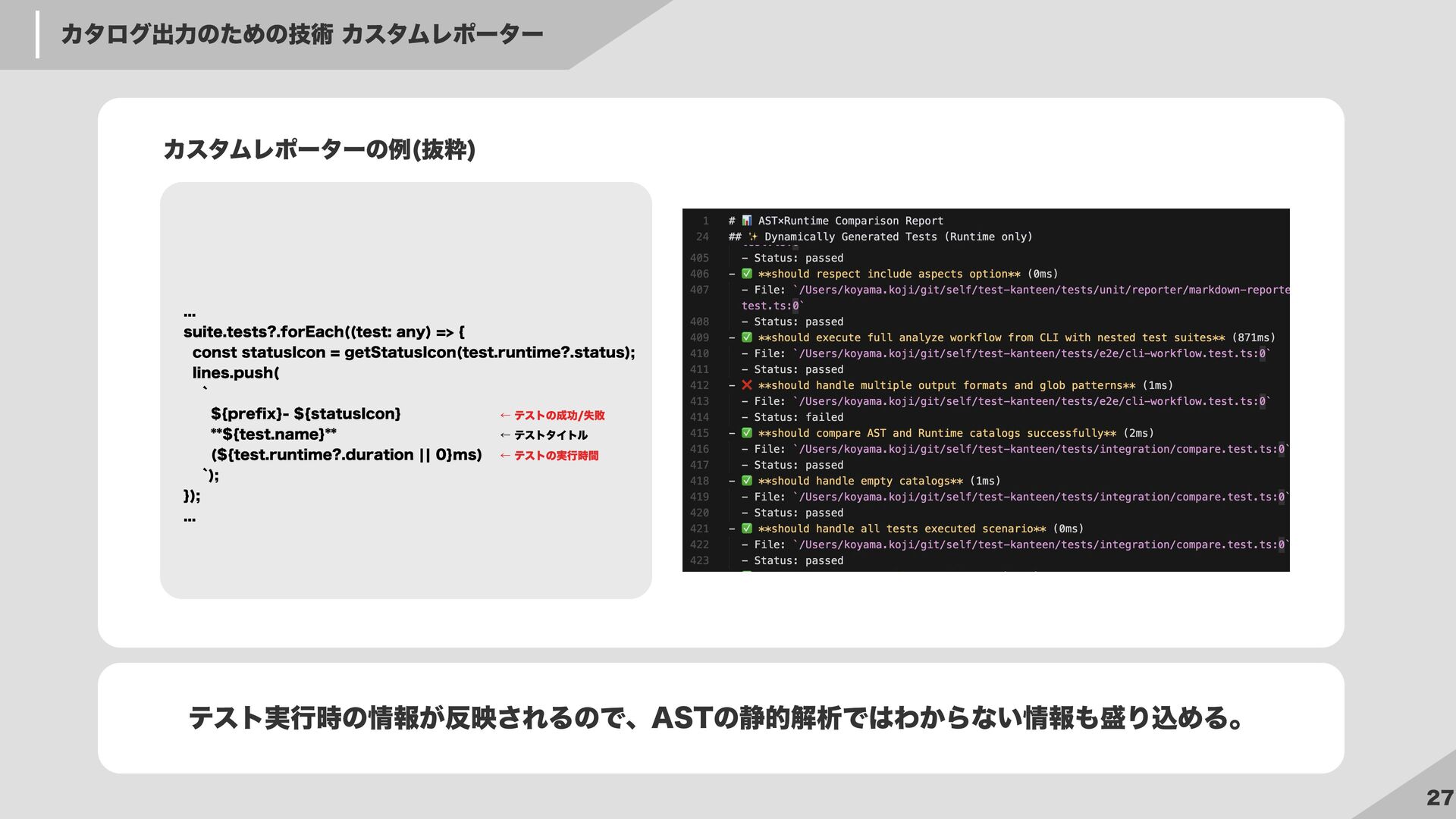Viewport: 1456px width, 819px height.
Task: Click checkmark box beside 'should handle empty catalogs'
Action: [x=747, y=481]
